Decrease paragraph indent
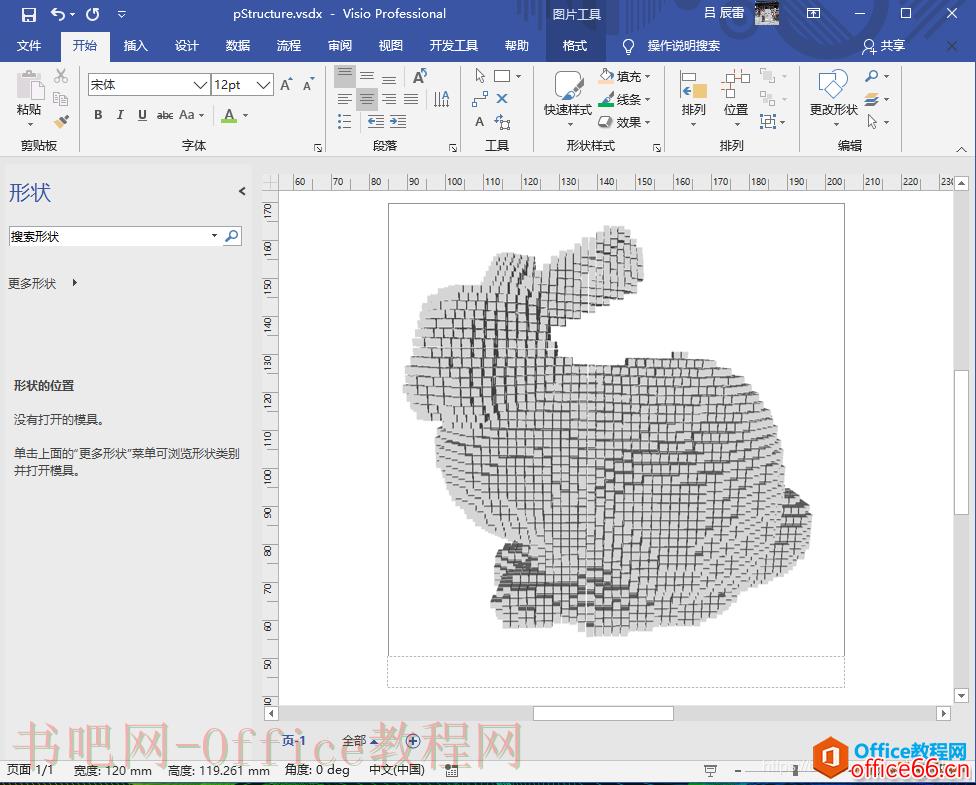 (x=375, y=121)
